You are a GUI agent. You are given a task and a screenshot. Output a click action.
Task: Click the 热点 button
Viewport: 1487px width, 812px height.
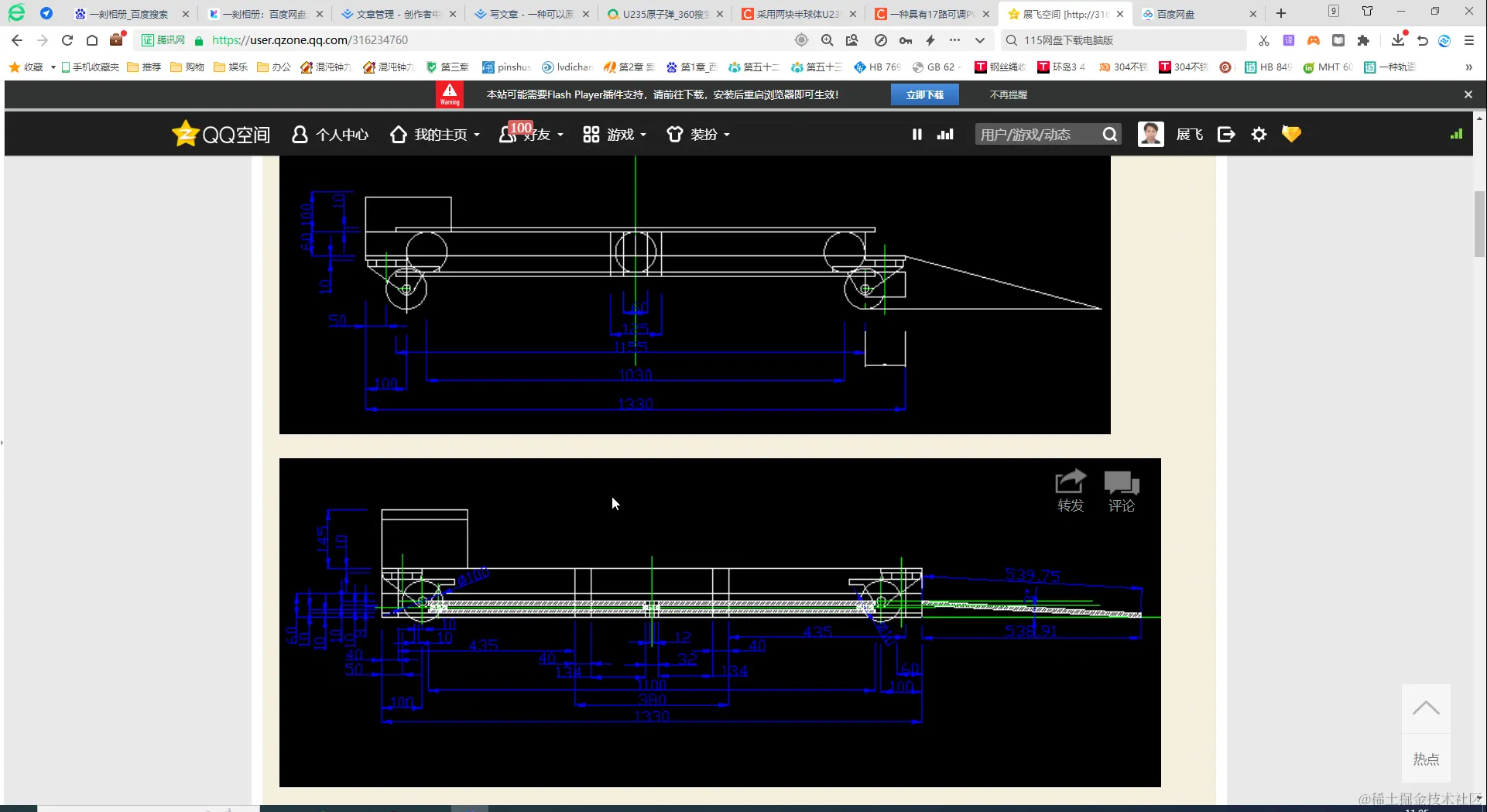tap(1426, 759)
